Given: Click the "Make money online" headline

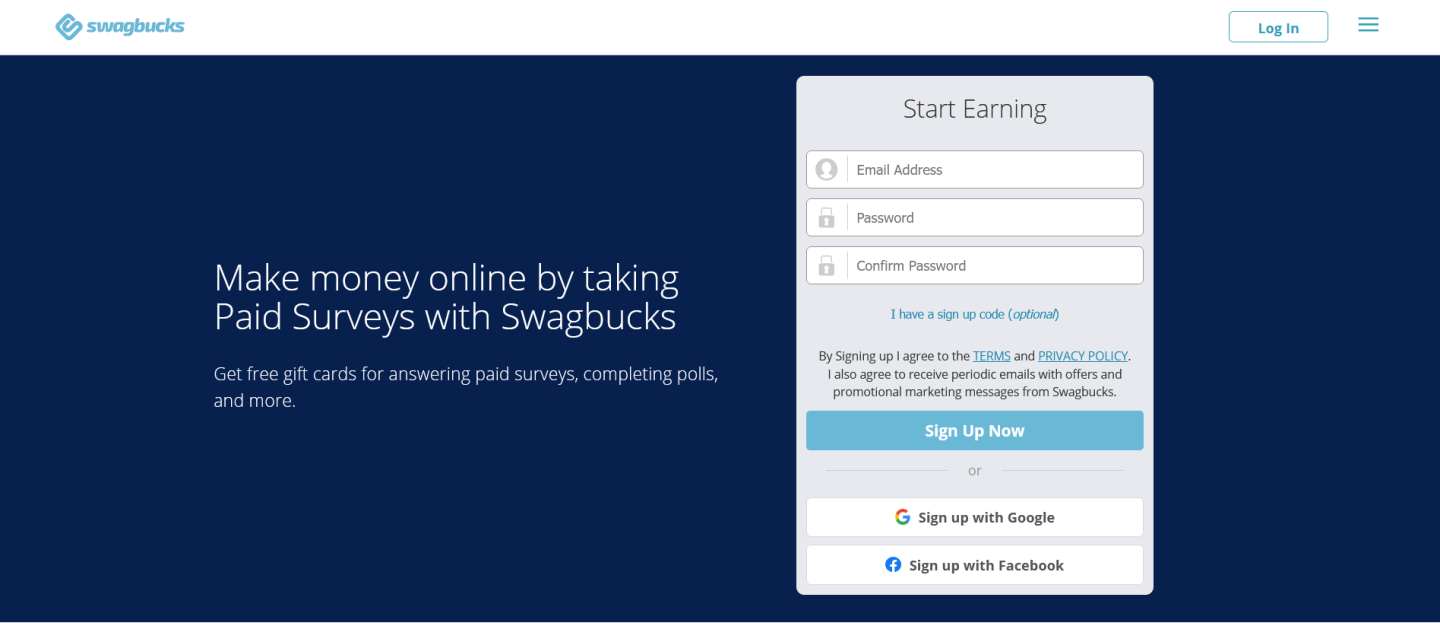Looking at the screenshot, I should click(446, 297).
